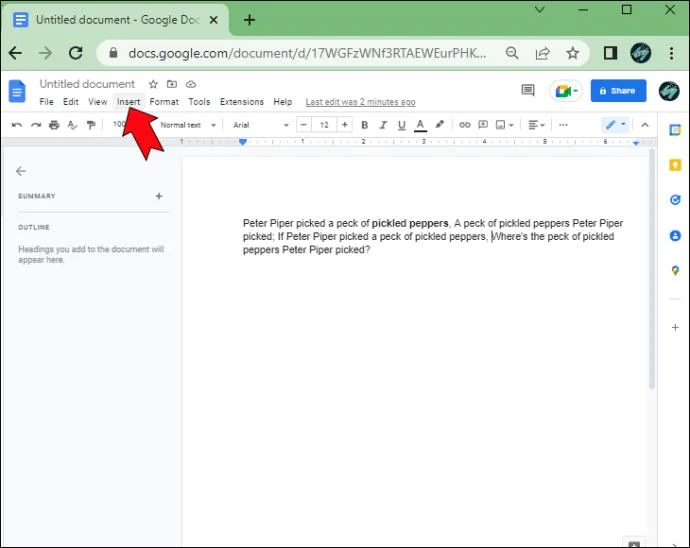Image resolution: width=690 pixels, height=548 pixels.
Task: Open the highlight color pen tool
Action: (x=439, y=125)
